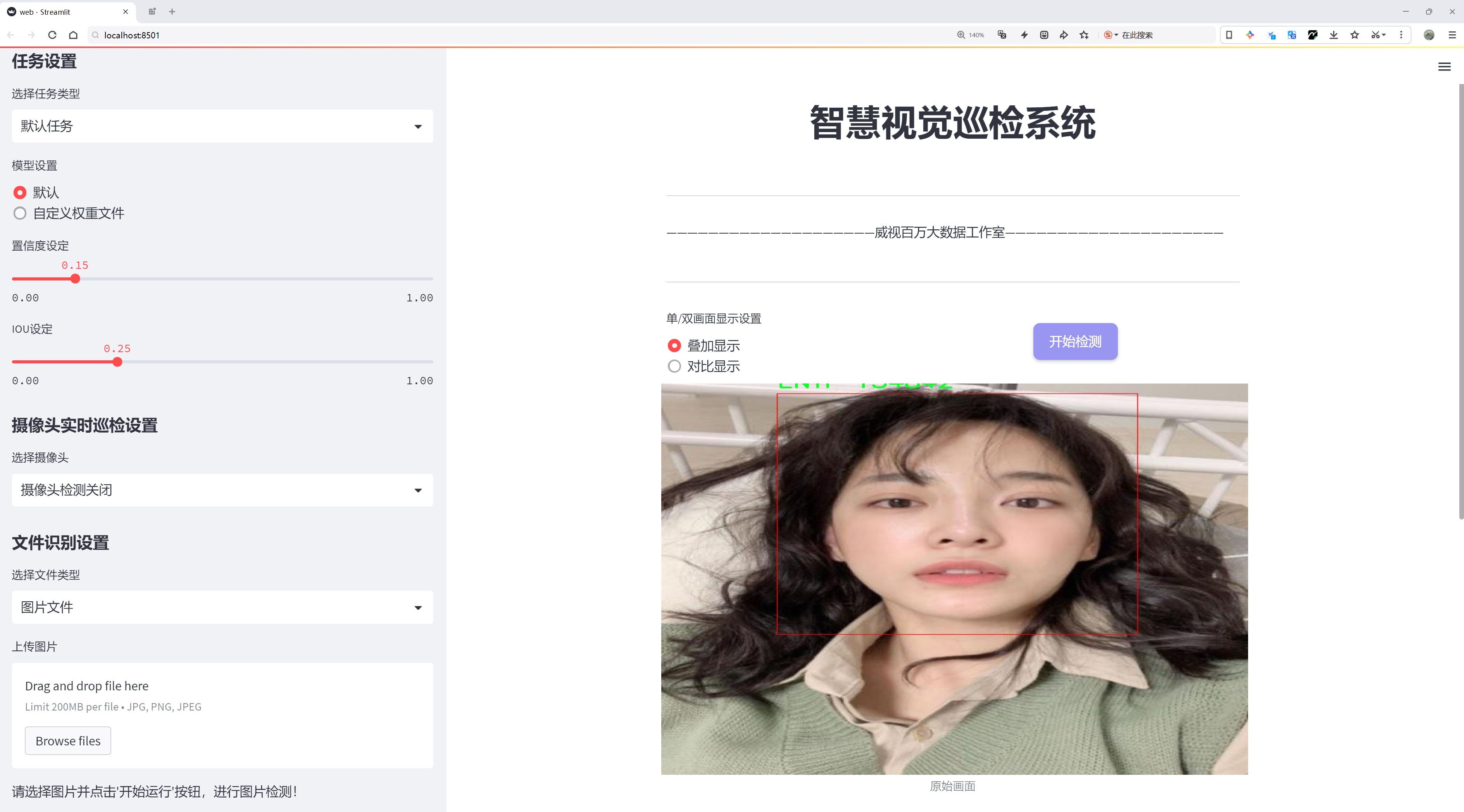Open the 摄像头检测关闭 camera dropdown
The width and height of the screenshot is (1464, 812).
click(222, 490)
